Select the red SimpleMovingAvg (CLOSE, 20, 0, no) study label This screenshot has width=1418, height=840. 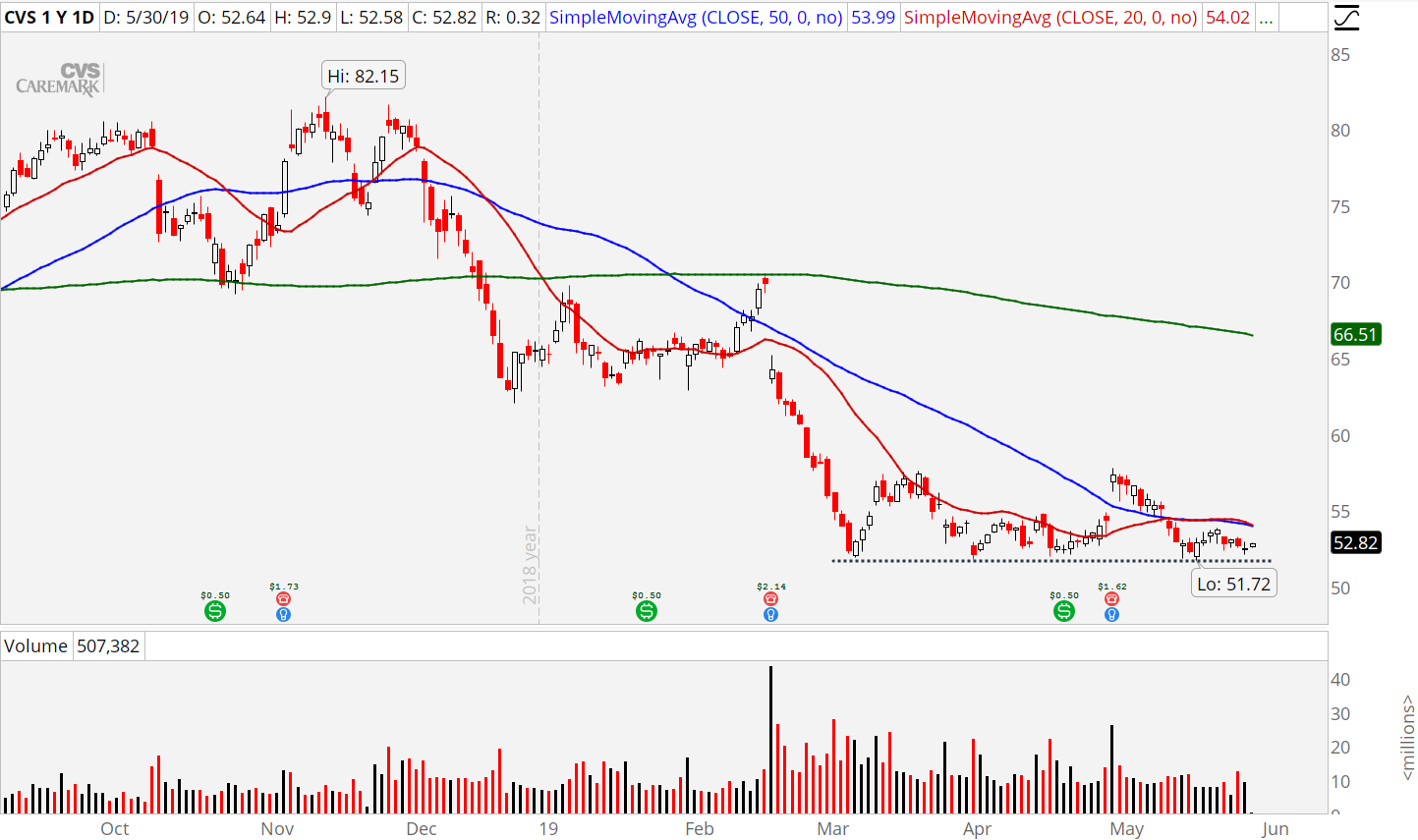[1050, 18]
